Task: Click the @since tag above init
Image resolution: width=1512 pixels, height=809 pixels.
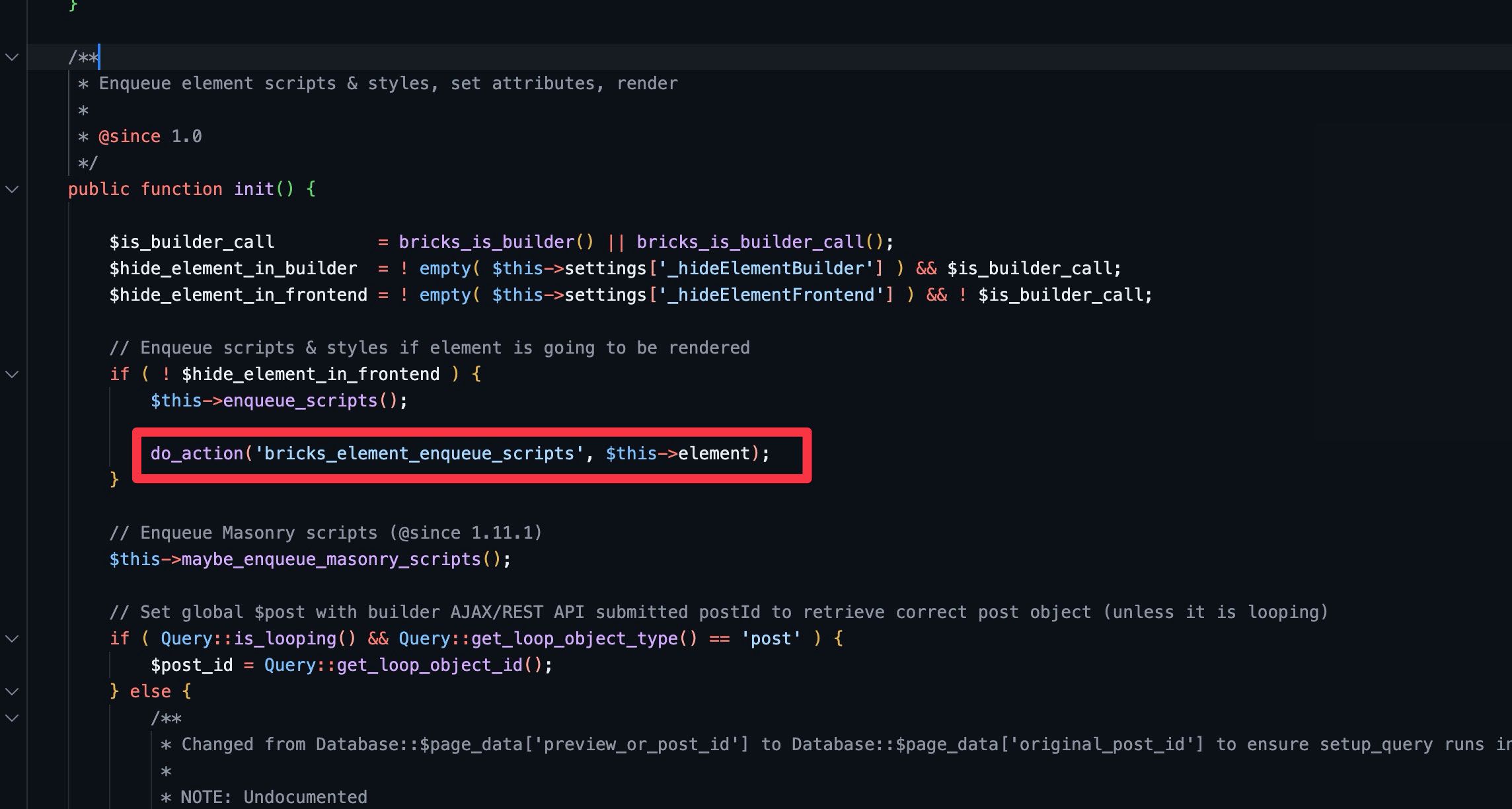Action: click(130, 136)
